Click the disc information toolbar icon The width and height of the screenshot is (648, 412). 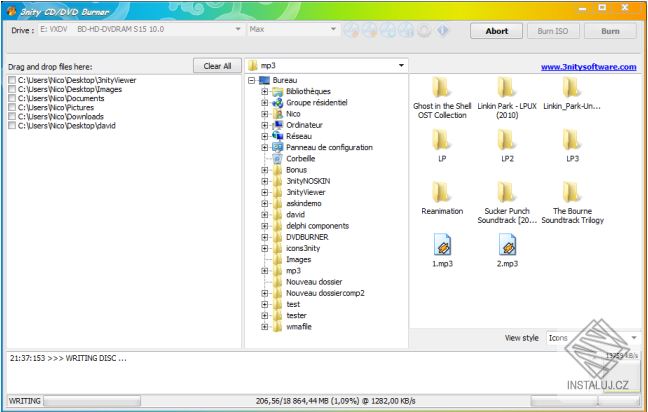pyautogui.click(x=406, y=30)
